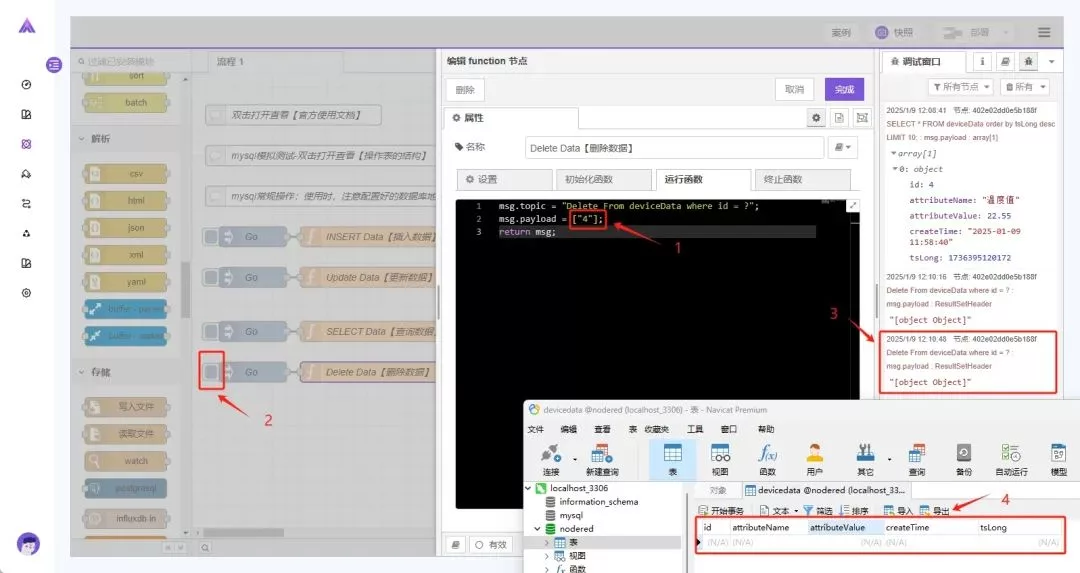Click expand editor icon in code area

click(x=853, y=206)
